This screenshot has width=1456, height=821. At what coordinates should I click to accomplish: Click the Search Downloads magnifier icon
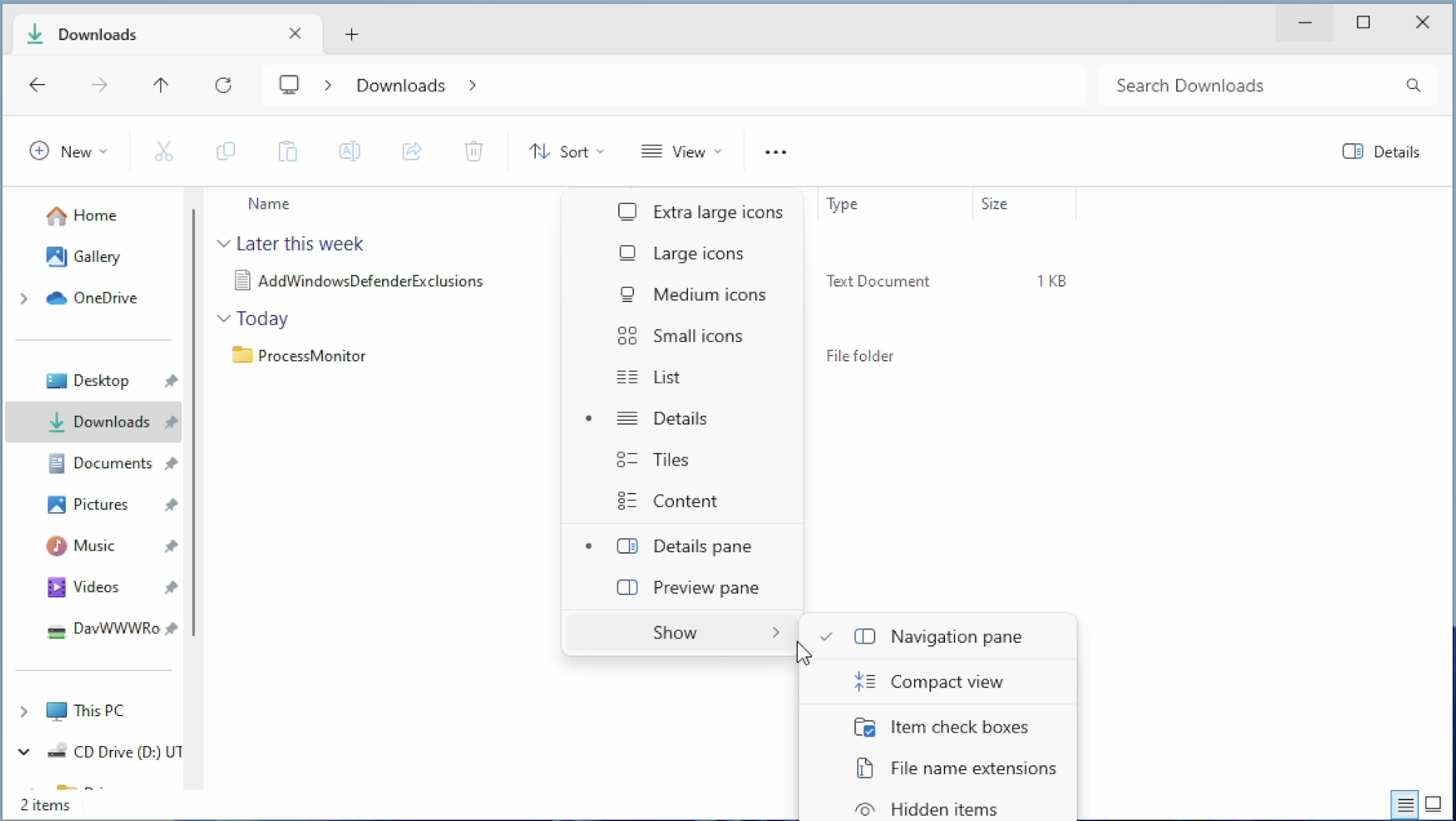coord(1414,85)
